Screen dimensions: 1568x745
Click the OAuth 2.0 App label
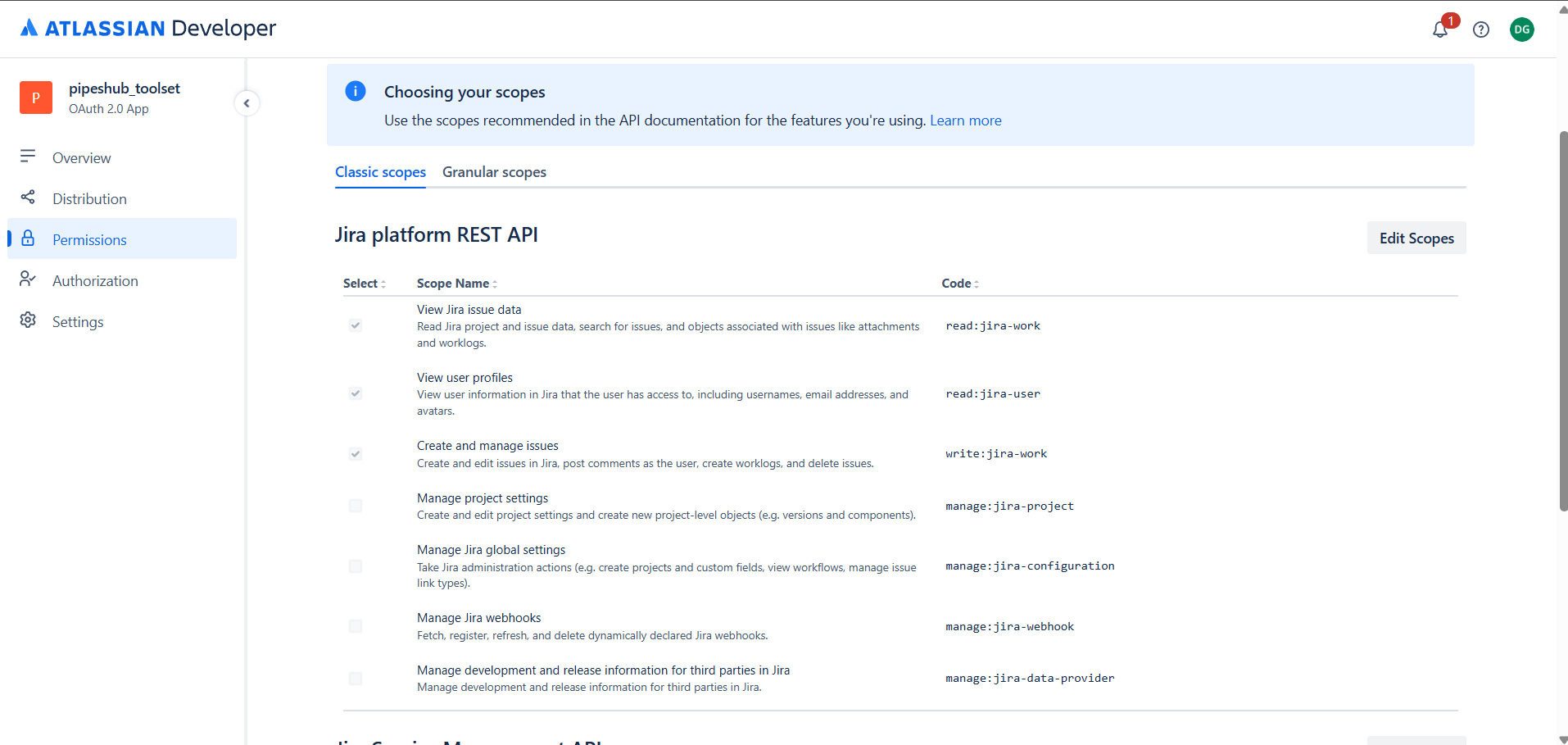(109, 109)
